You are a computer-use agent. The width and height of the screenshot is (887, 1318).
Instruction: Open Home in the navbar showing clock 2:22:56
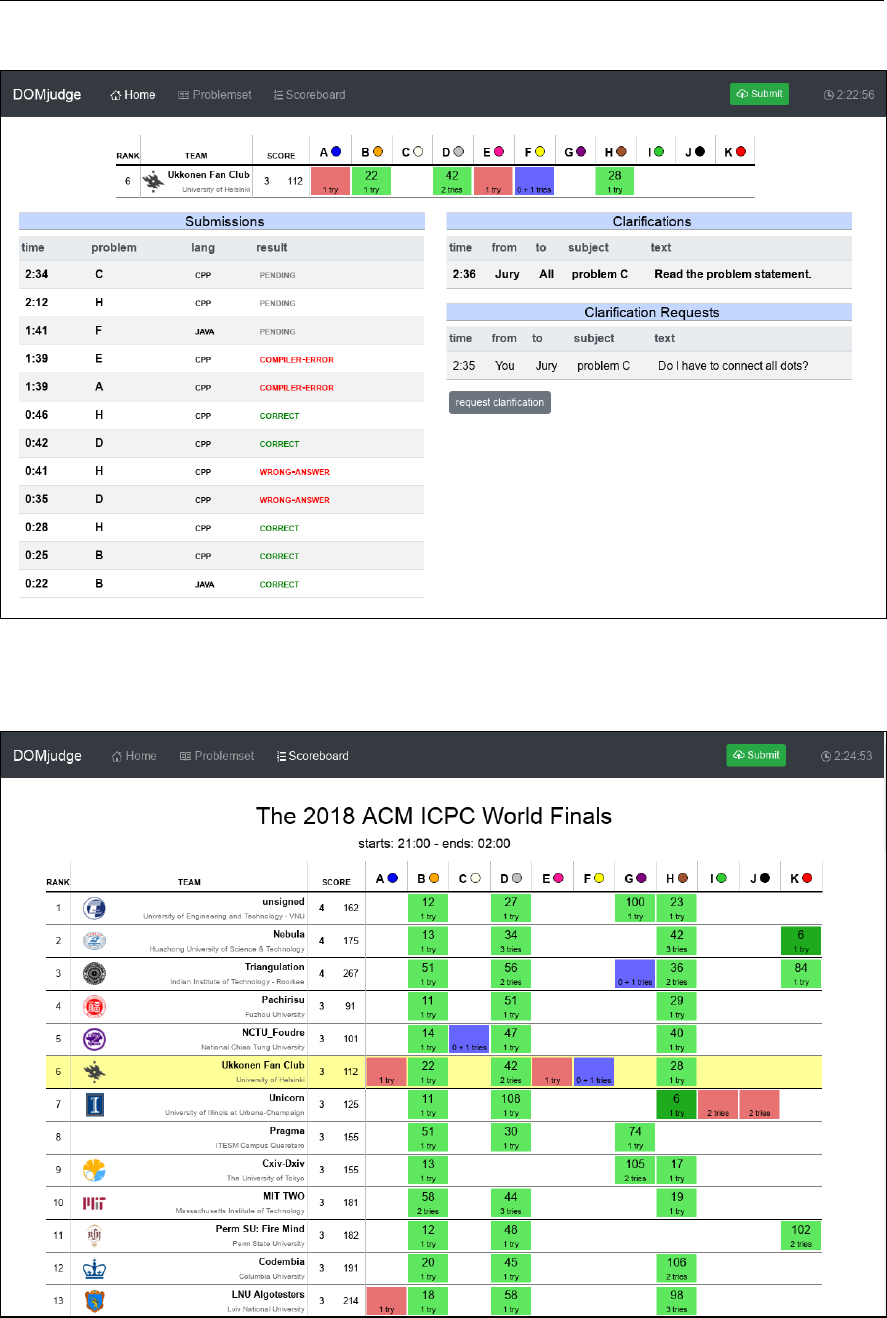tap(133, 95)
